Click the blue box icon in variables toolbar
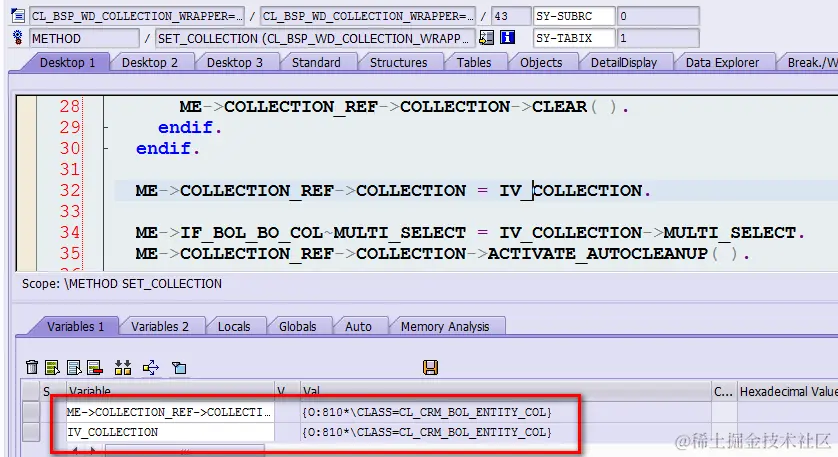 (x=179, y=367)
